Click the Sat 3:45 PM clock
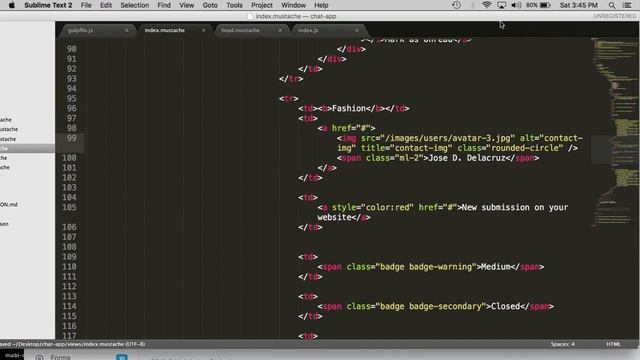 pos(579,5)
